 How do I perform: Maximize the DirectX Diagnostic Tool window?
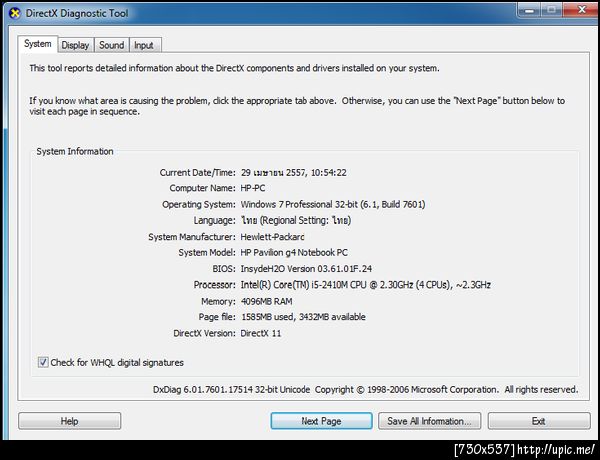pyautogui.click(x=552, y=10)
